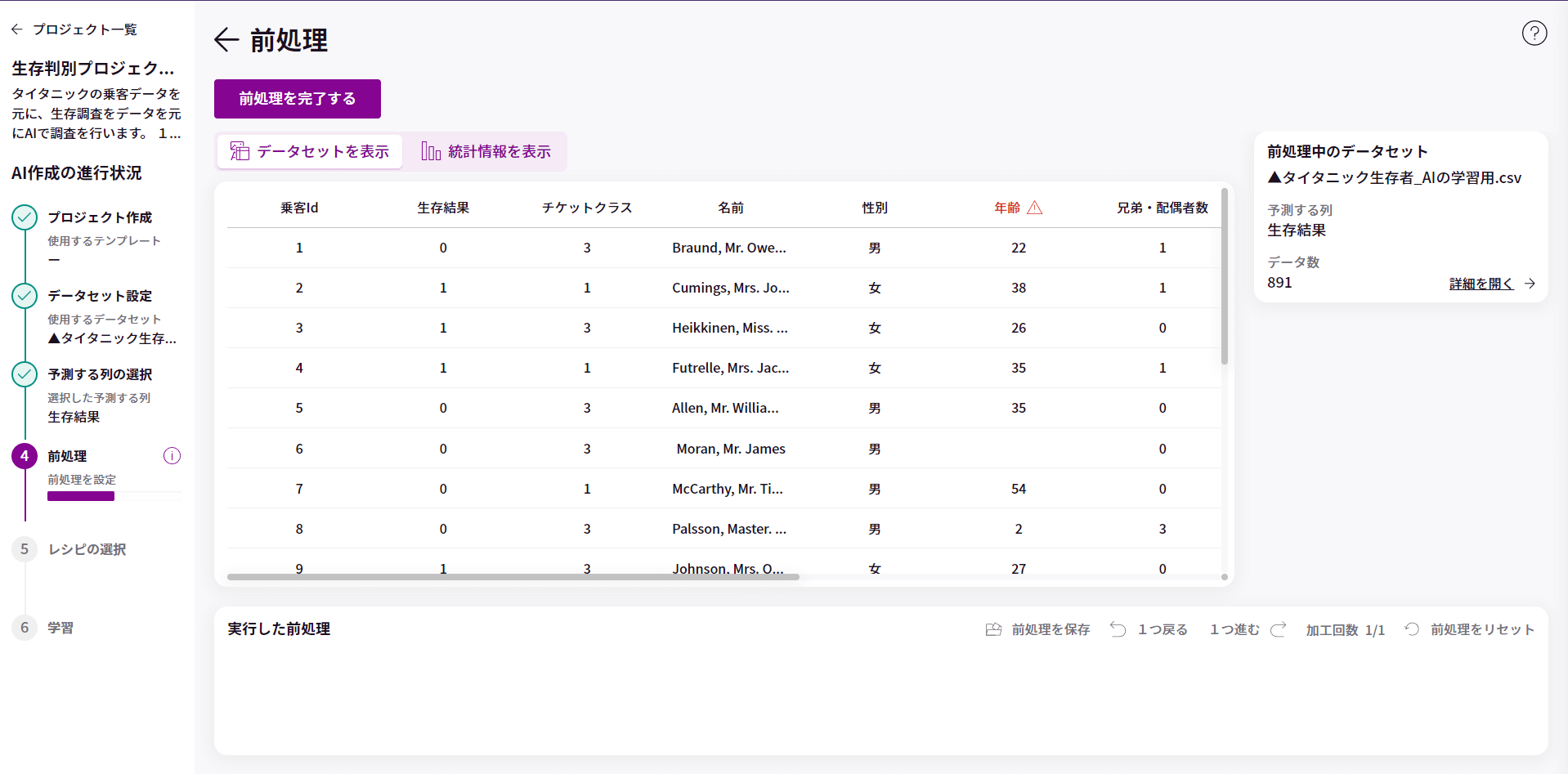Click the 予測する列の選択 completed checkmark icon

[x=25, y=374]
